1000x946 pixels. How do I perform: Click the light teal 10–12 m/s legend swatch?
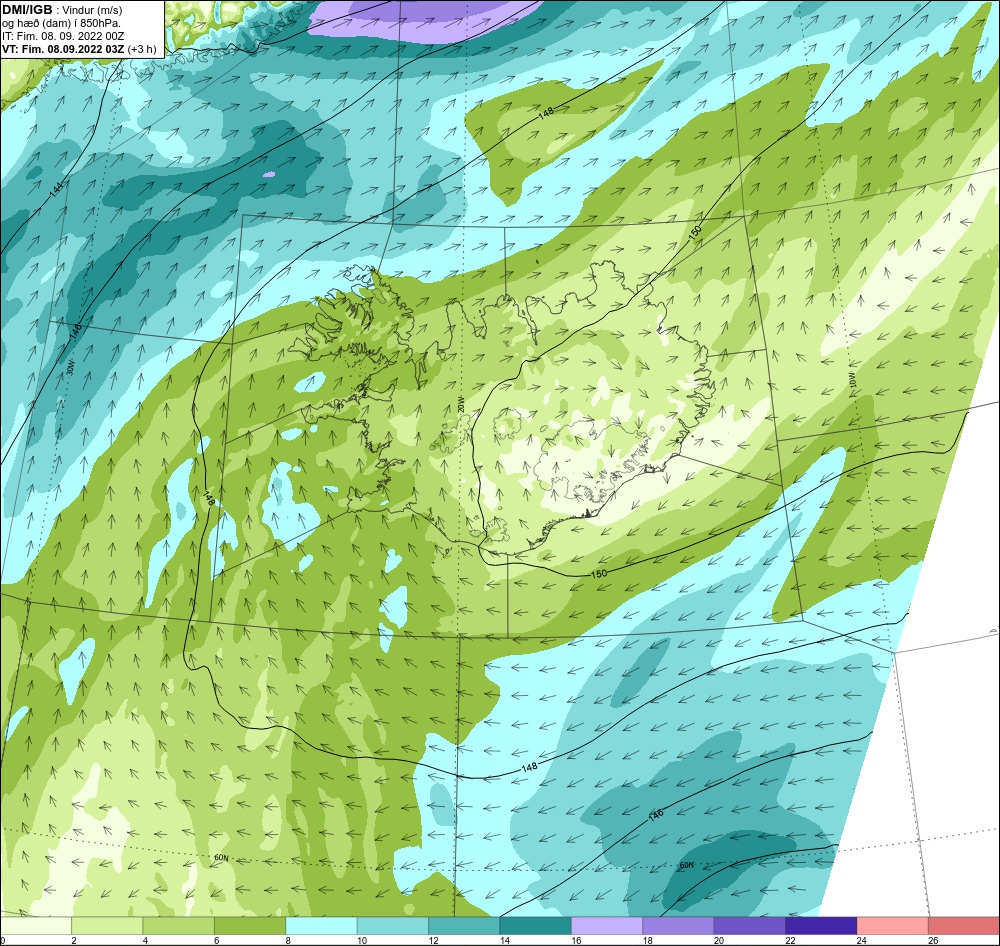click(393, 926)
